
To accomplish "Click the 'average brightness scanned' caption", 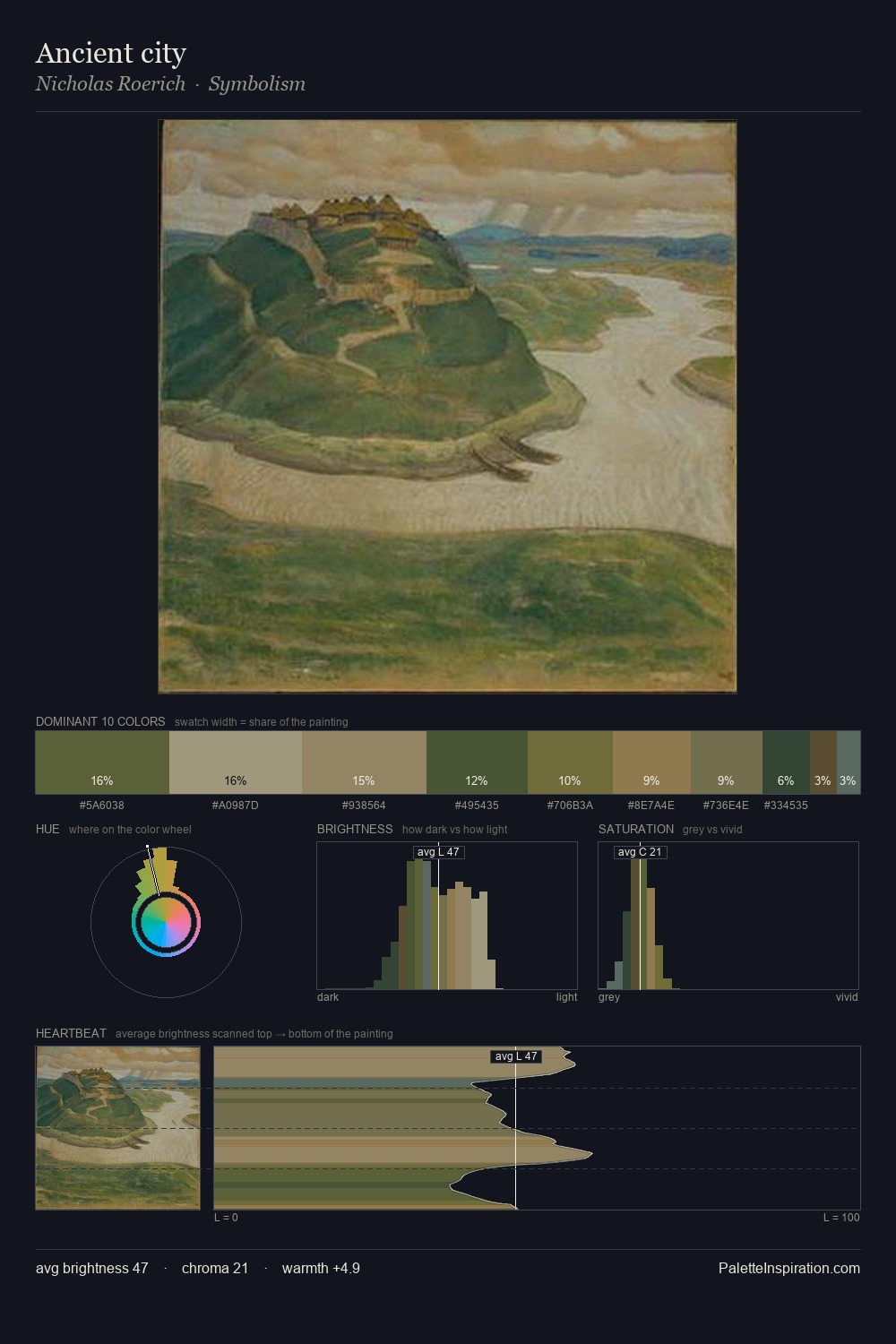I will coord(254,1034).
